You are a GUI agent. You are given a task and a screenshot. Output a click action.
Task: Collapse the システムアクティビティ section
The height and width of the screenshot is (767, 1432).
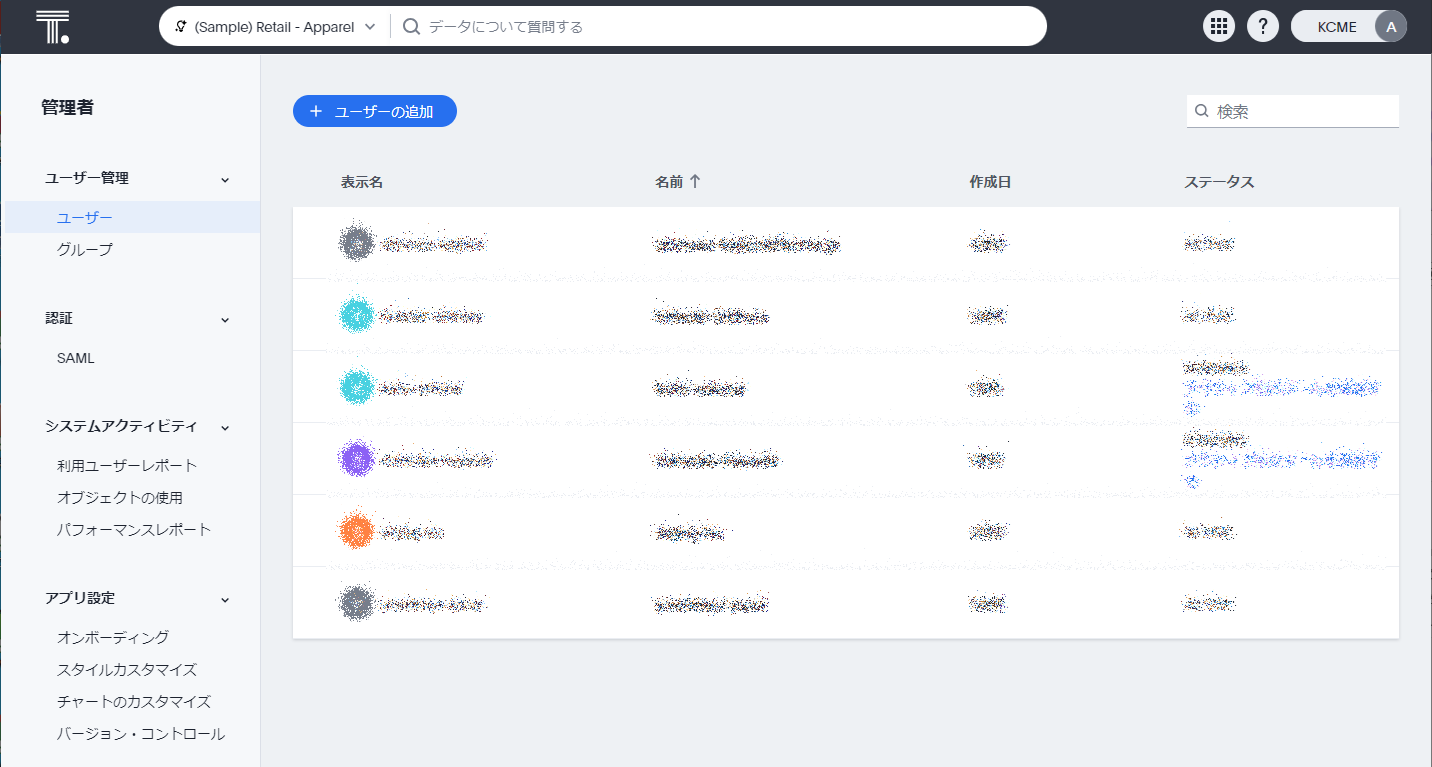pyautogui.click(x=225, y=427)
